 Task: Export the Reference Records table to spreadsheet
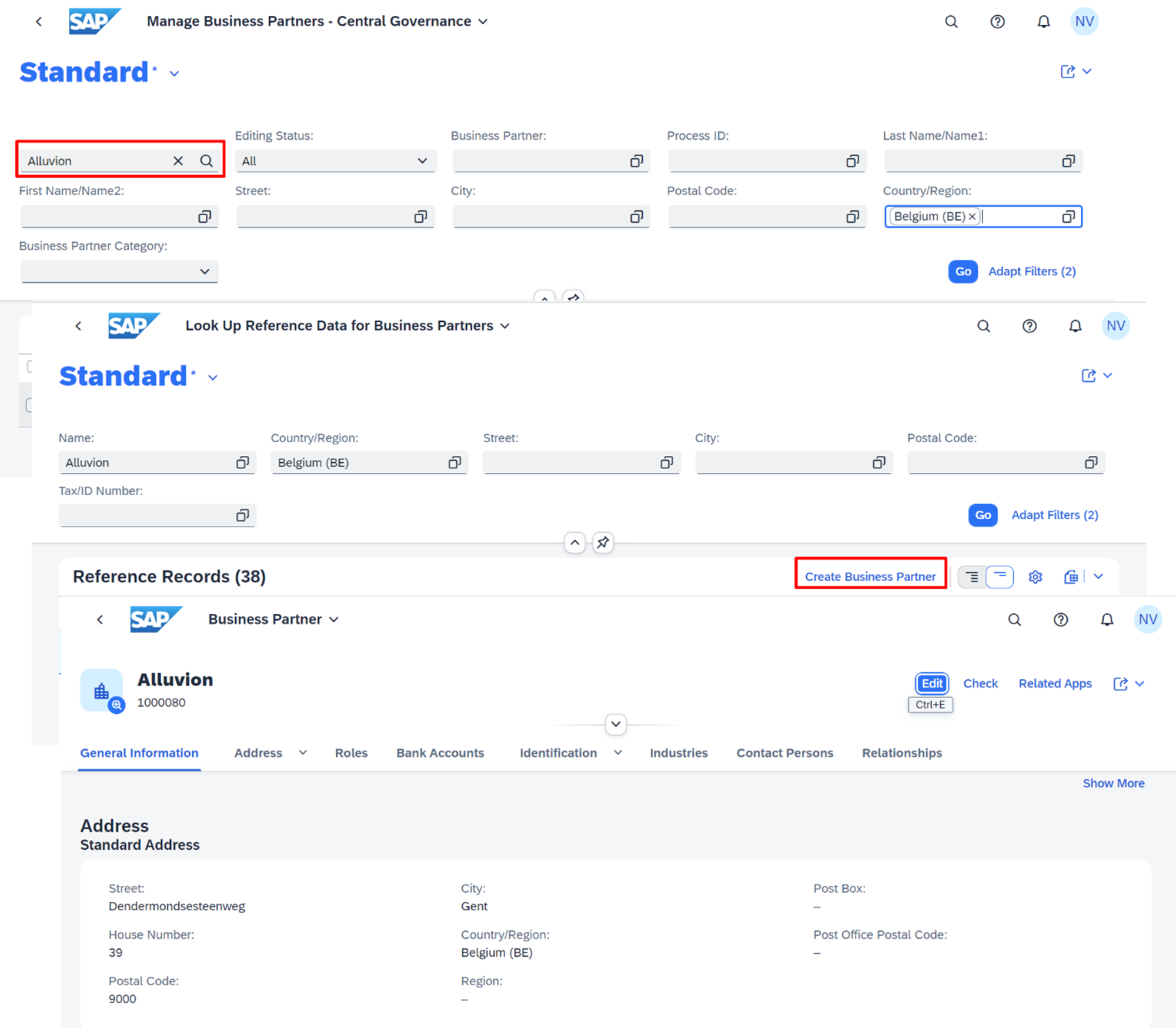[x=1071, y=577]
